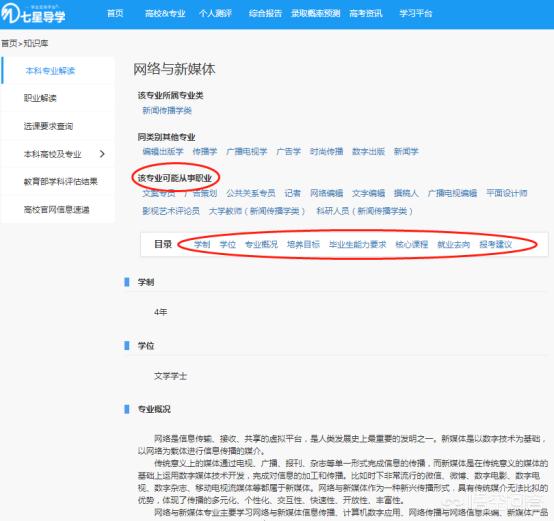This screenshot has height=521, width=554.
Task: Open 教育部学科评估结果 sidebar entry
Action: point(60,182)
